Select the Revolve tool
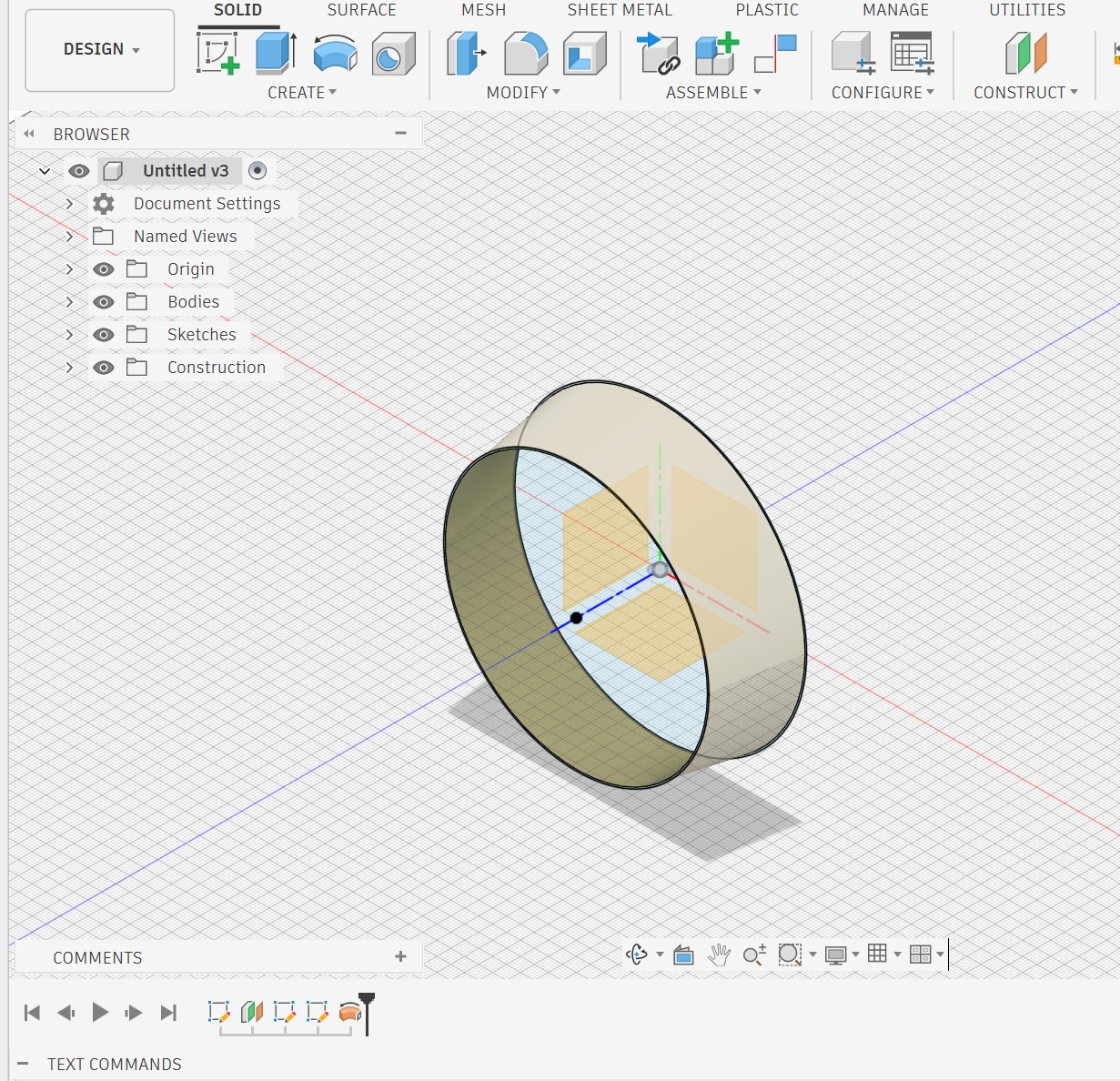The image size is (1120, 1081). (x=335, y=54)
